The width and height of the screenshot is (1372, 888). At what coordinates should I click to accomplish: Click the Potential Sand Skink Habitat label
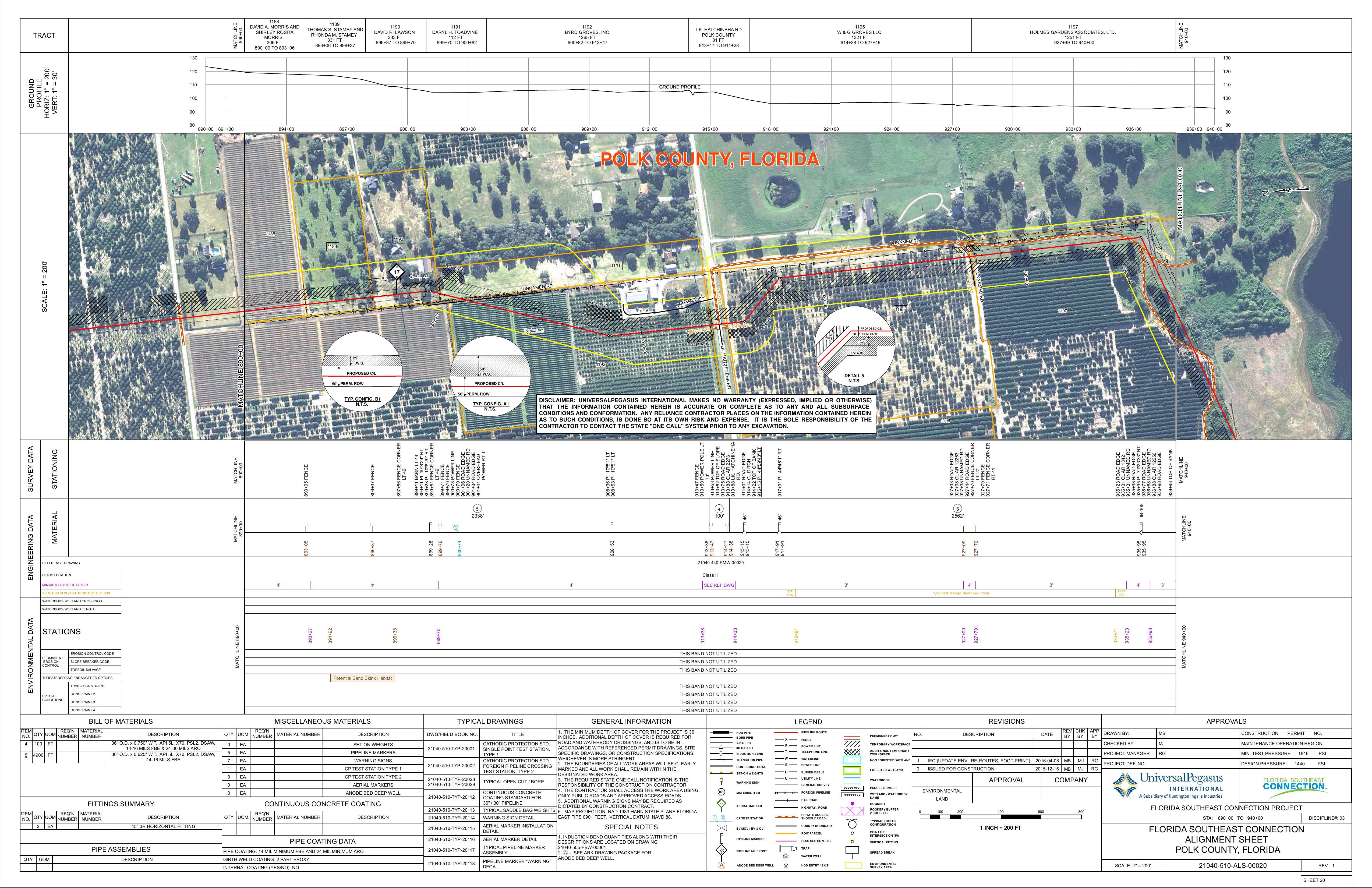tap(362, 678)
